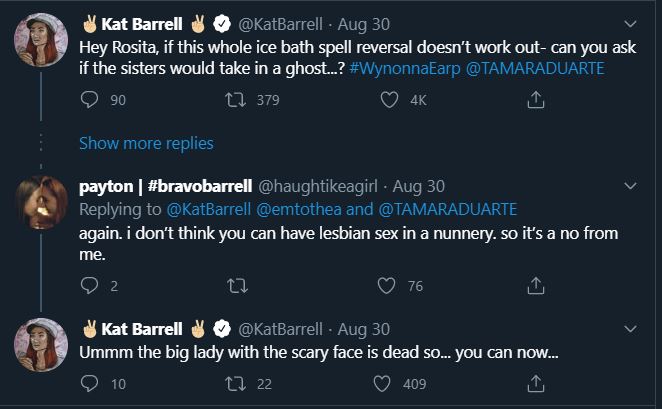Screen dimensions: 662x409
Task: Reply to payton's tweet
Action: 88,286
